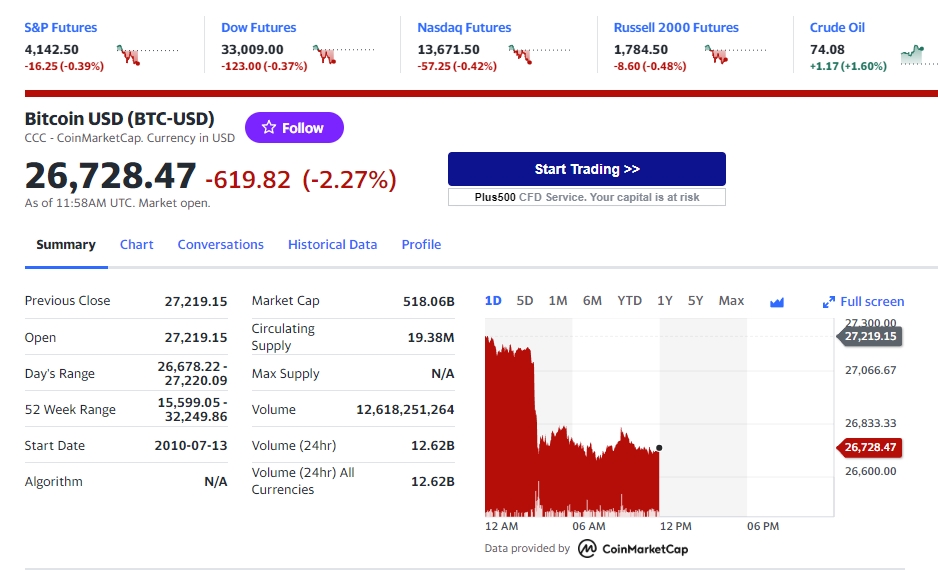Toggle the area chart type icon
The height and width of the screenshot is (570, 938).
776,302
